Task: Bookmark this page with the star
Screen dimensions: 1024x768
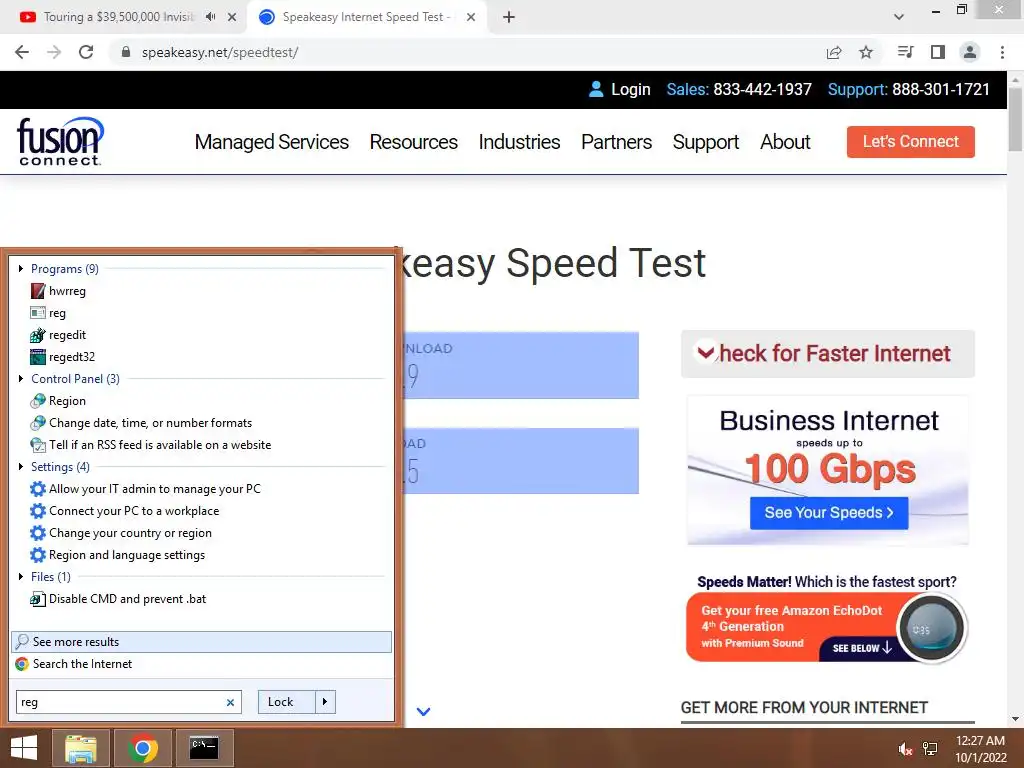Action: pos(866,52)
